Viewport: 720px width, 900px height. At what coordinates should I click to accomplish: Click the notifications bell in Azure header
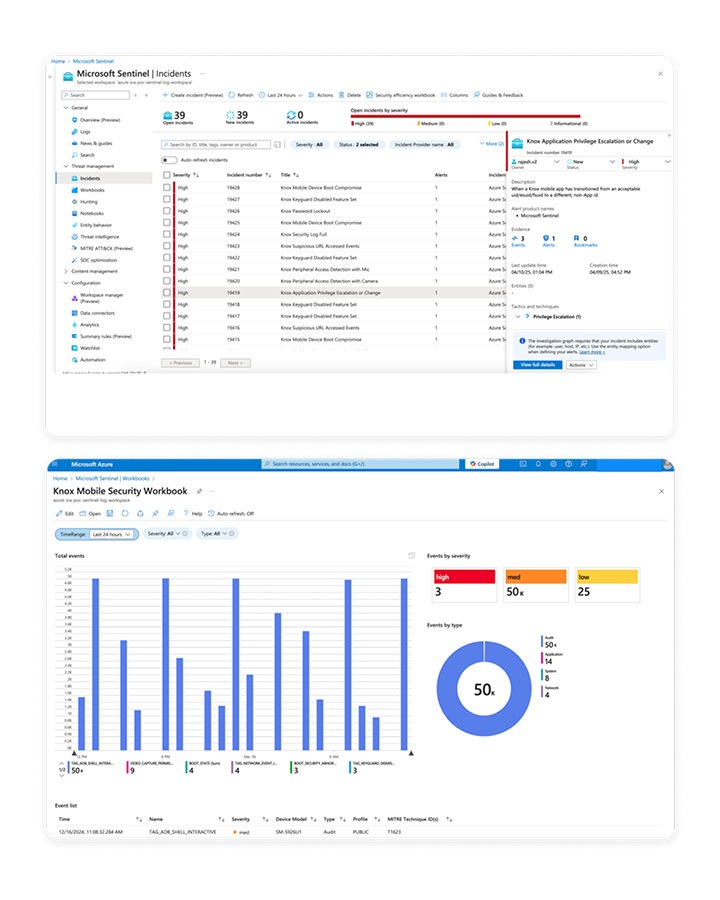point(538,464)
